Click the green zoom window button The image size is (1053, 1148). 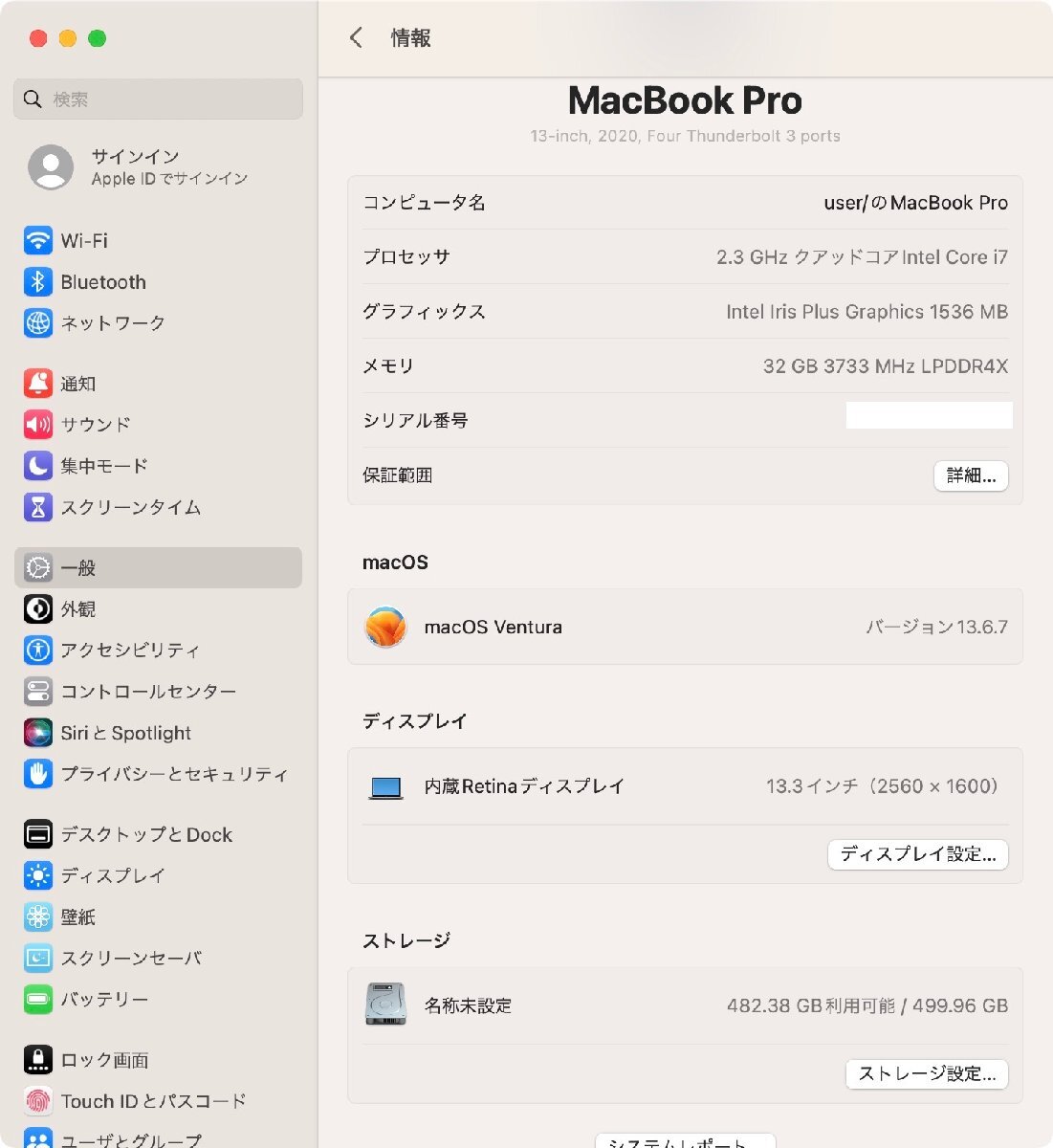tap(97, 38)
